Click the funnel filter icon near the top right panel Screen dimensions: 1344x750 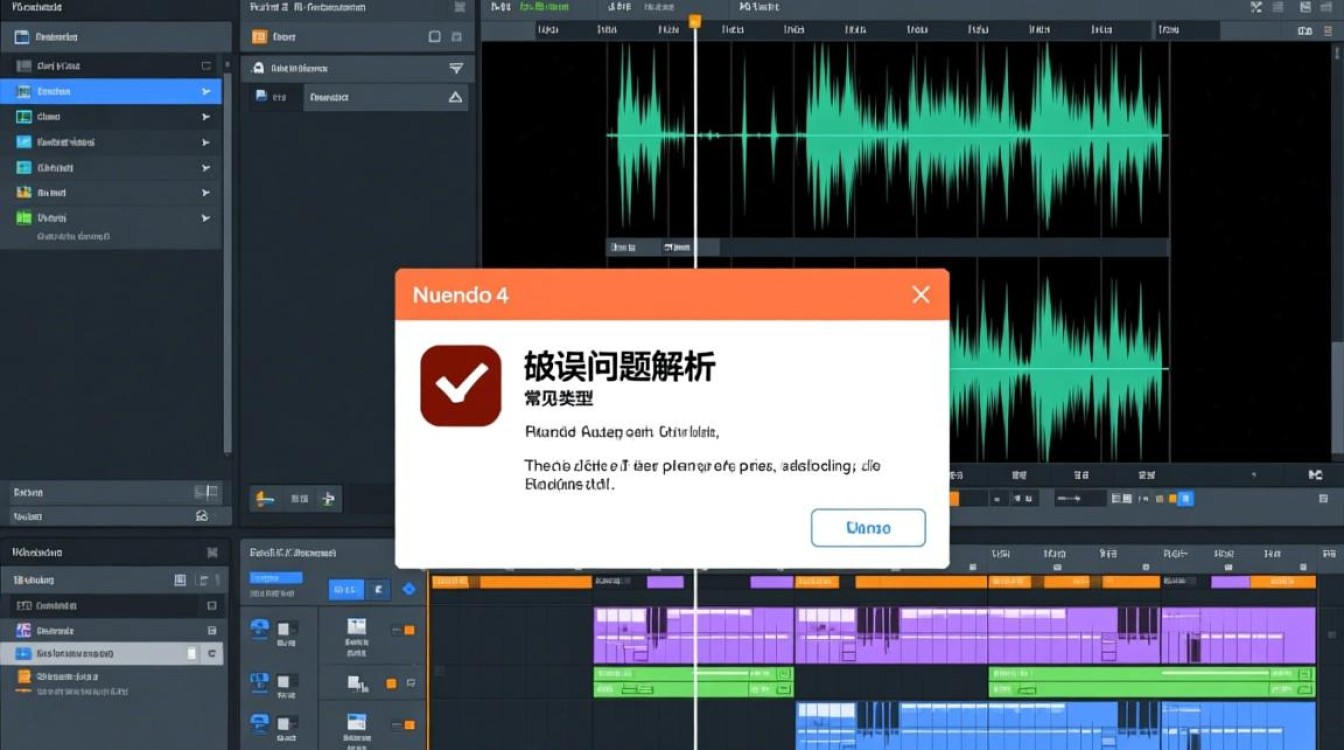[x=457, y=68]
